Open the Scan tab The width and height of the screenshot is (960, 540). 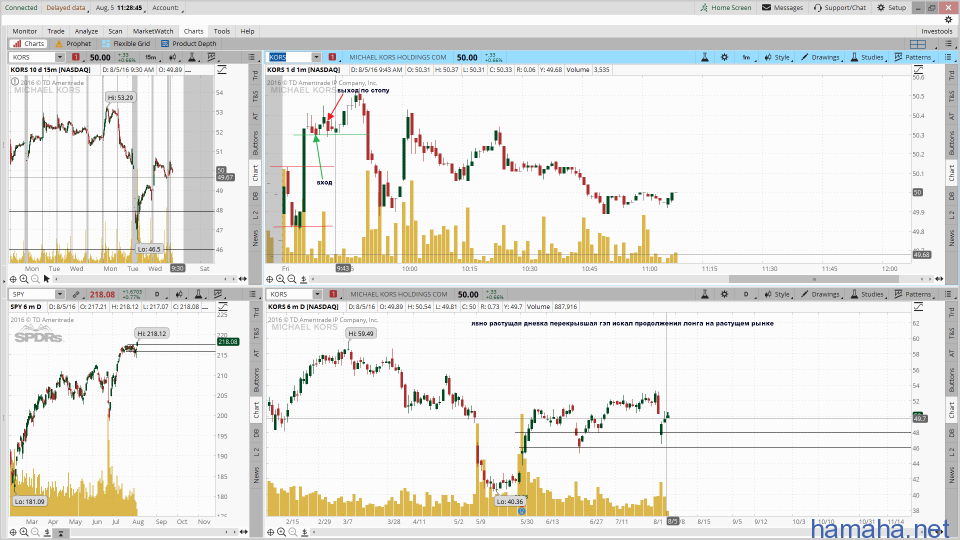point(115,31)
